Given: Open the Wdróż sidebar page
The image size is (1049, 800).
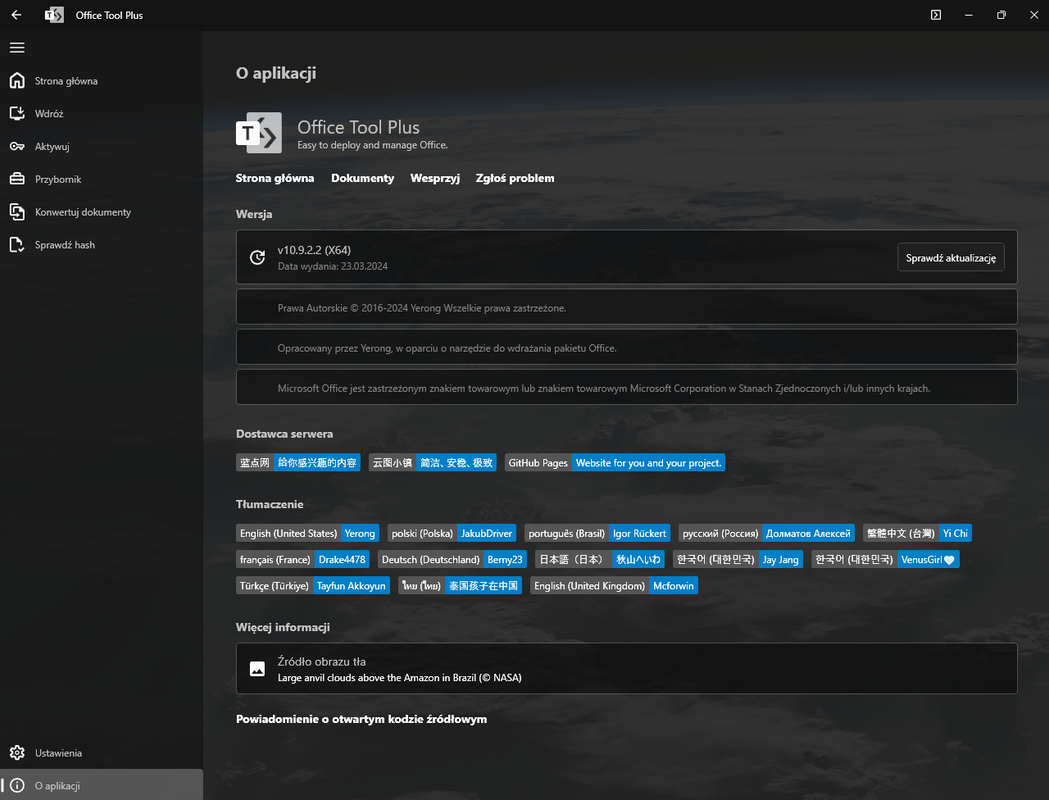Looking at the screenshot, I should pyautogui.click(x=102, y=114).
